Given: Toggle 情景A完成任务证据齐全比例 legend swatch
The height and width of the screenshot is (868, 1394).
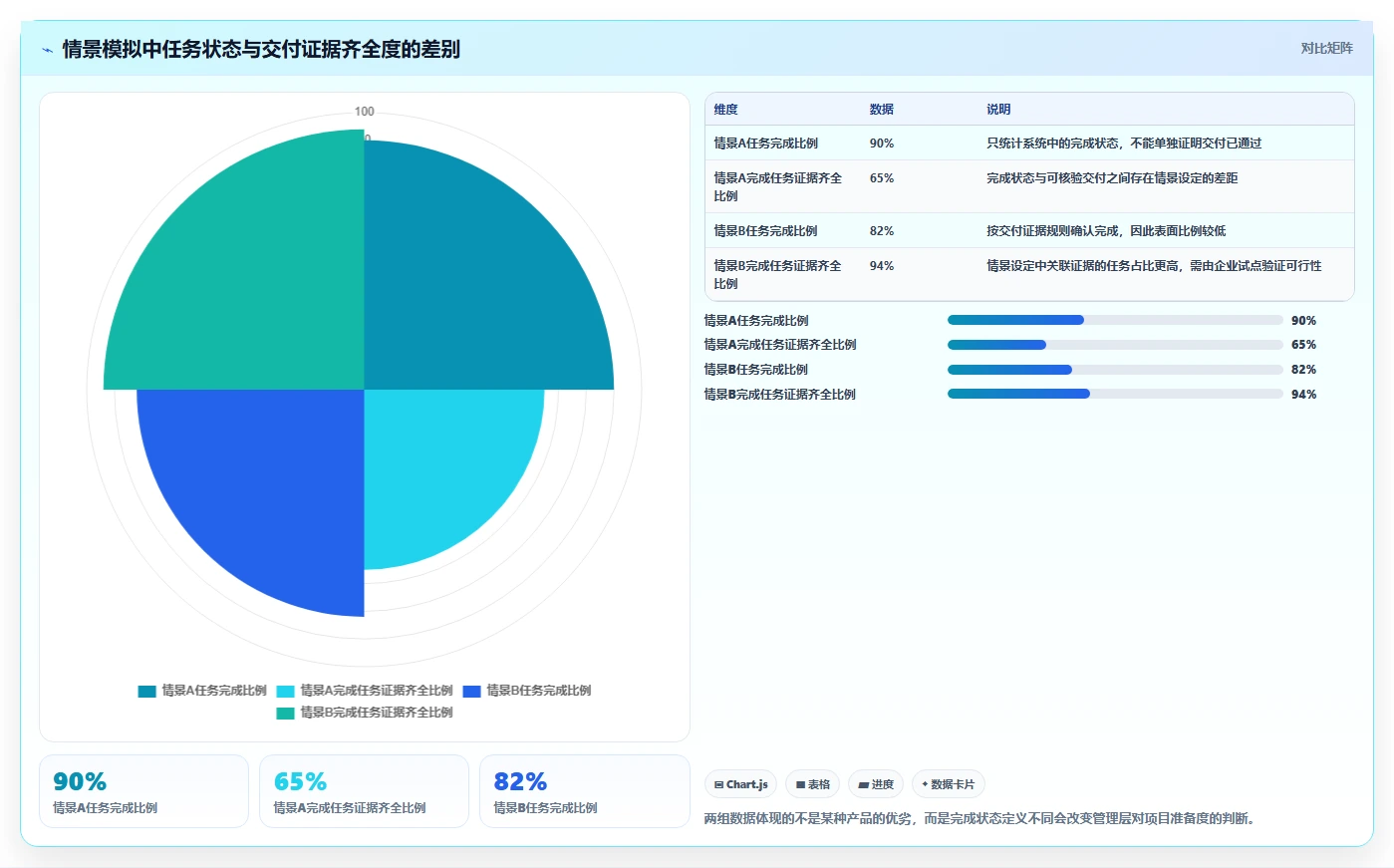Looking at the screenshot, I should (x=286, y=691).
